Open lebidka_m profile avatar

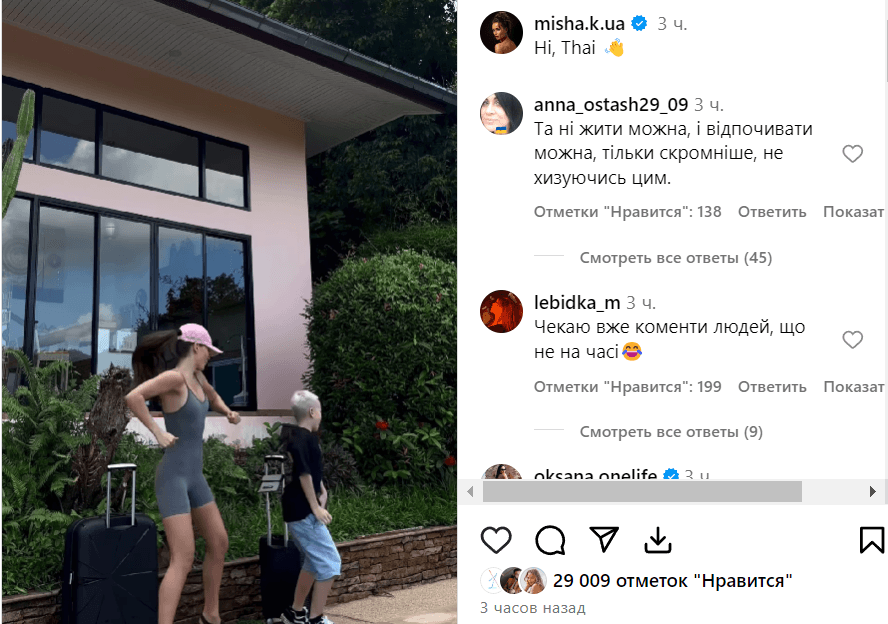[501, 311]
